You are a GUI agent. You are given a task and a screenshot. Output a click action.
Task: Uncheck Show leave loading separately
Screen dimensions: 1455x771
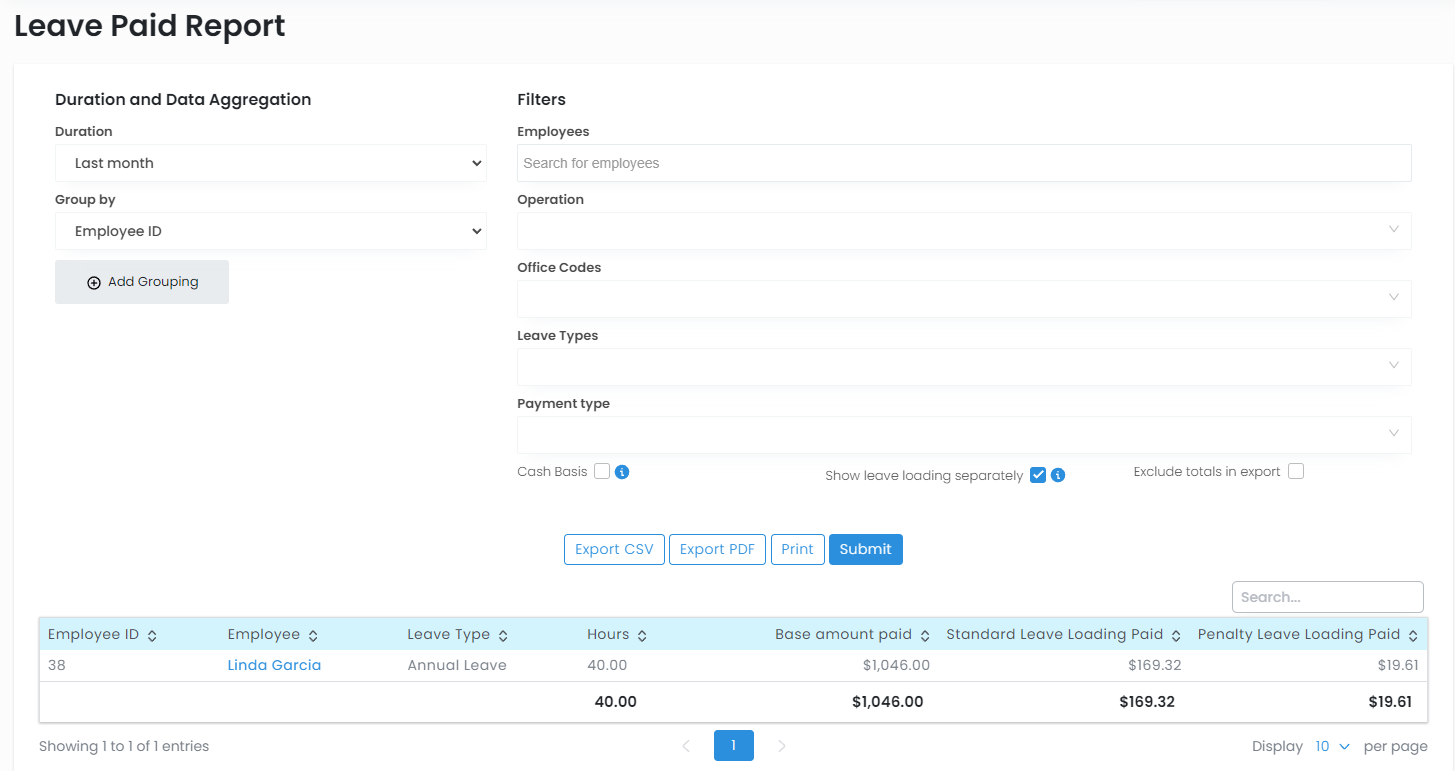pos(1038,475)
